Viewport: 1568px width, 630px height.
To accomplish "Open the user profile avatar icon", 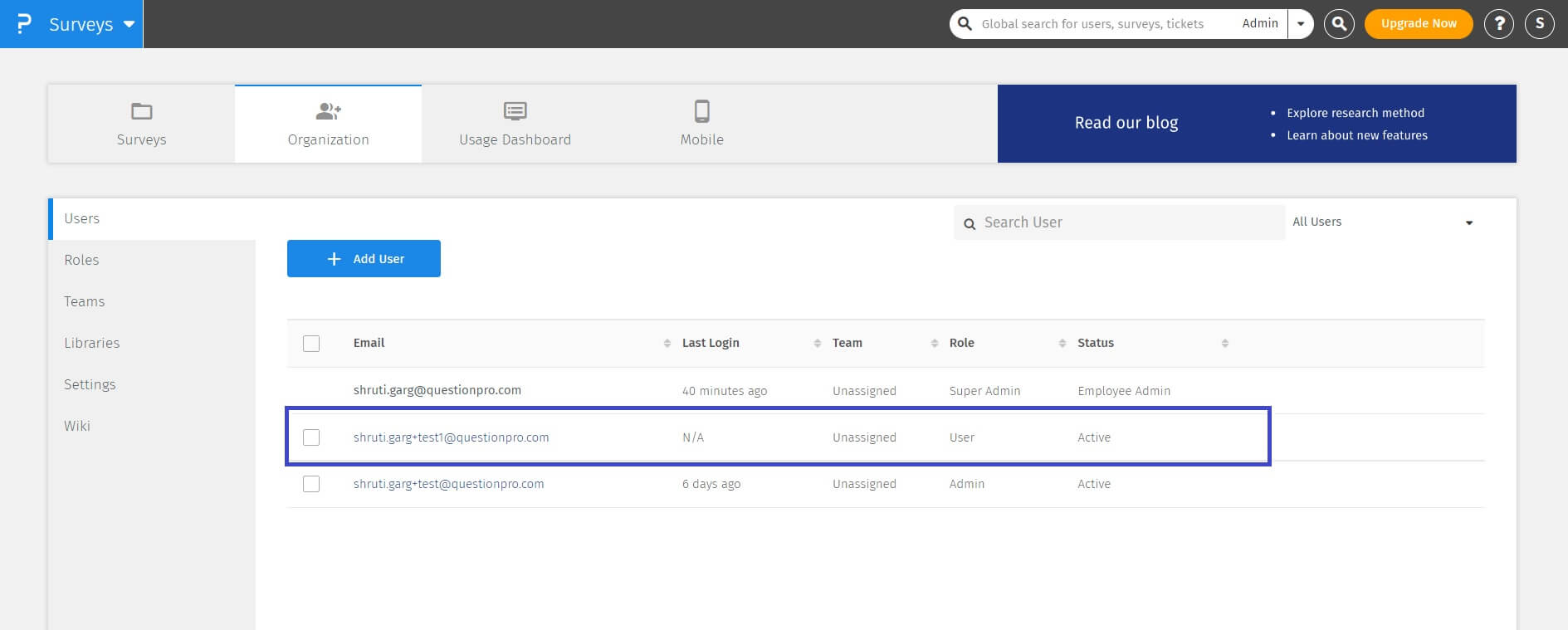I will (1540, 24).
